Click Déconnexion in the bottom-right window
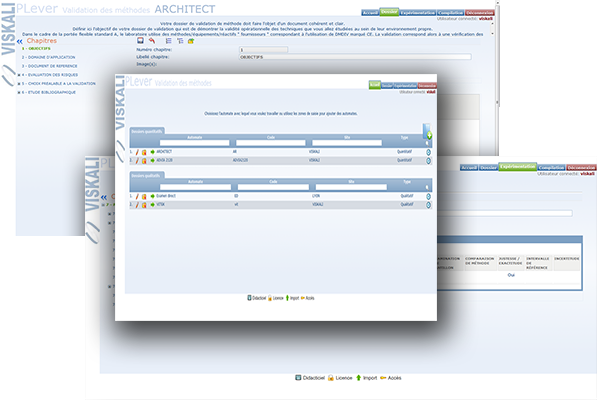The image size is (597, 400). 581,168
